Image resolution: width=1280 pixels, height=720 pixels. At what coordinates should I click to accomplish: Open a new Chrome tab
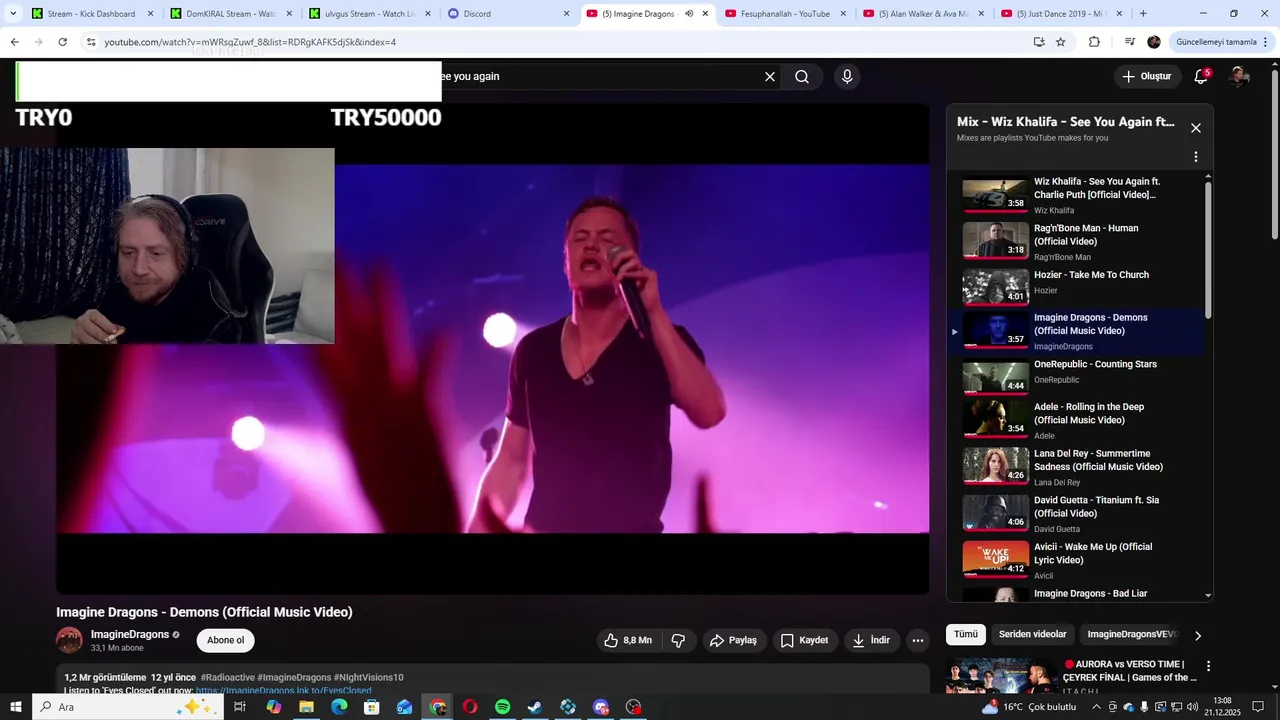click(x=1143, y=14)
